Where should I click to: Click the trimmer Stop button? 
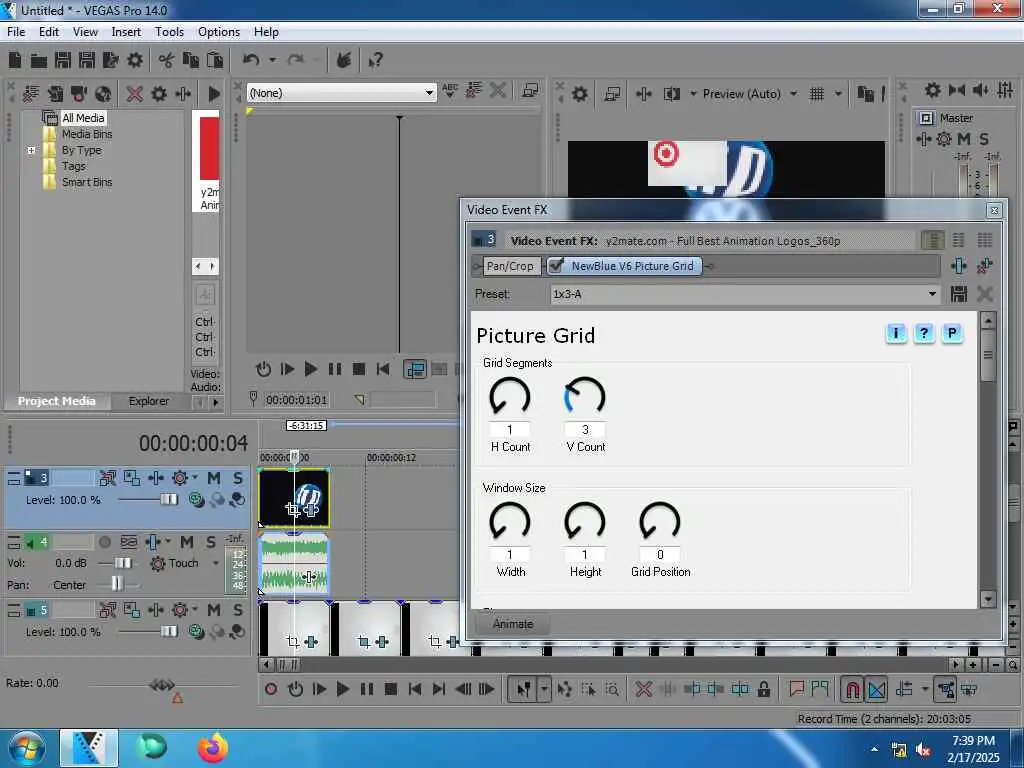[x=359, y=369]
